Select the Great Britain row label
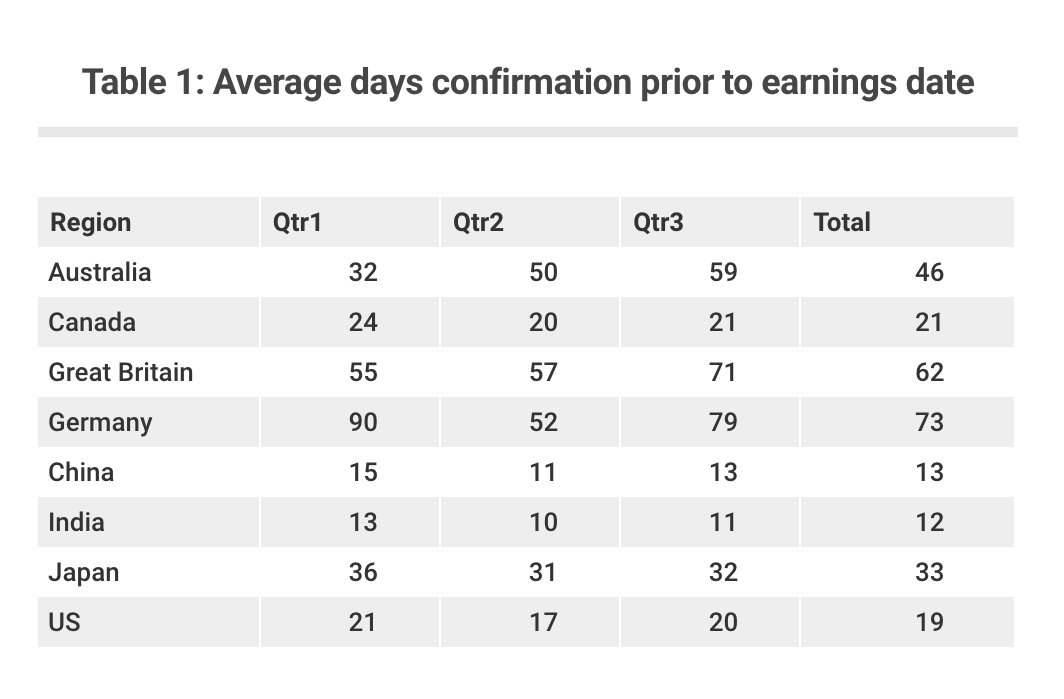Image resolution: width=1064 pixels, height=699 pixels. point(121,373)
